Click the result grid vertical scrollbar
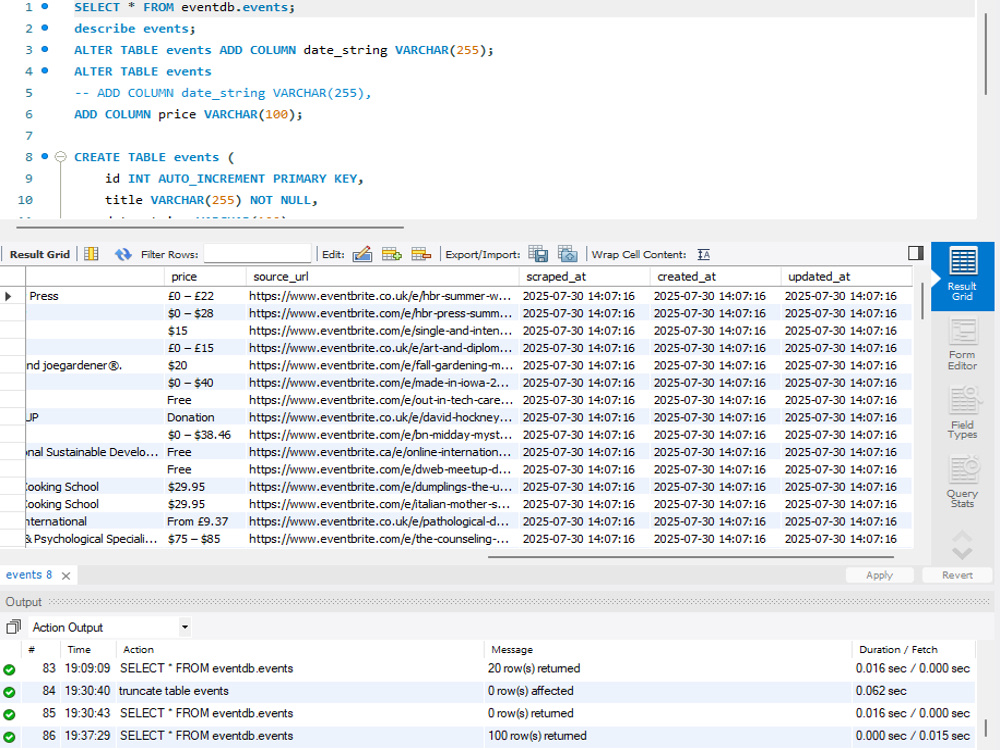The width and height of the screenshot is (1000, 750). pos(922,302)
